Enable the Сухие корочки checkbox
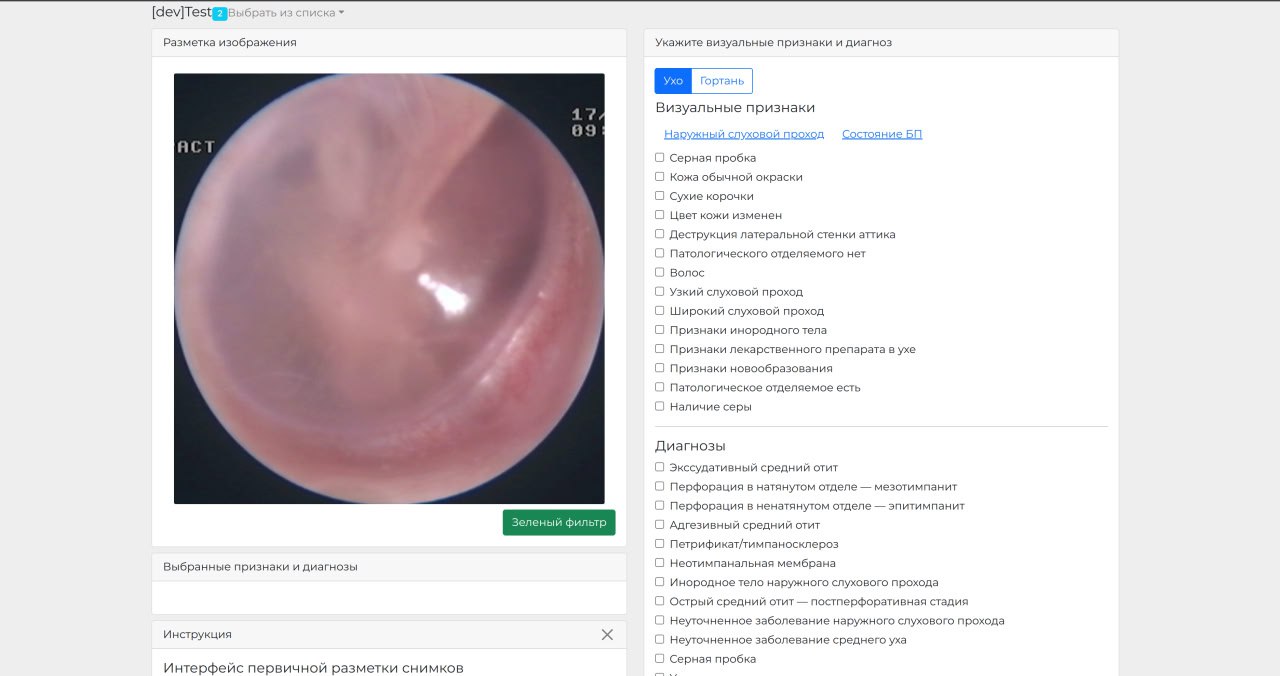 tap(660, 195)
